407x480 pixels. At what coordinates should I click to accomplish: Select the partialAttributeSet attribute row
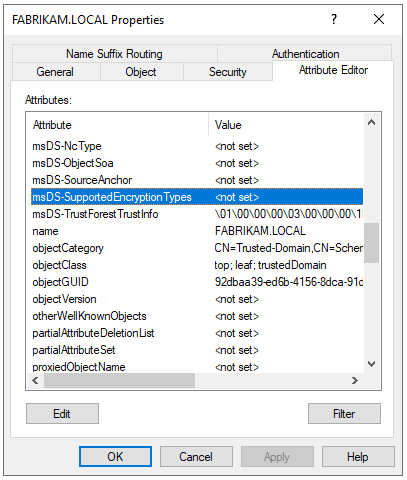tap(197, 350)
